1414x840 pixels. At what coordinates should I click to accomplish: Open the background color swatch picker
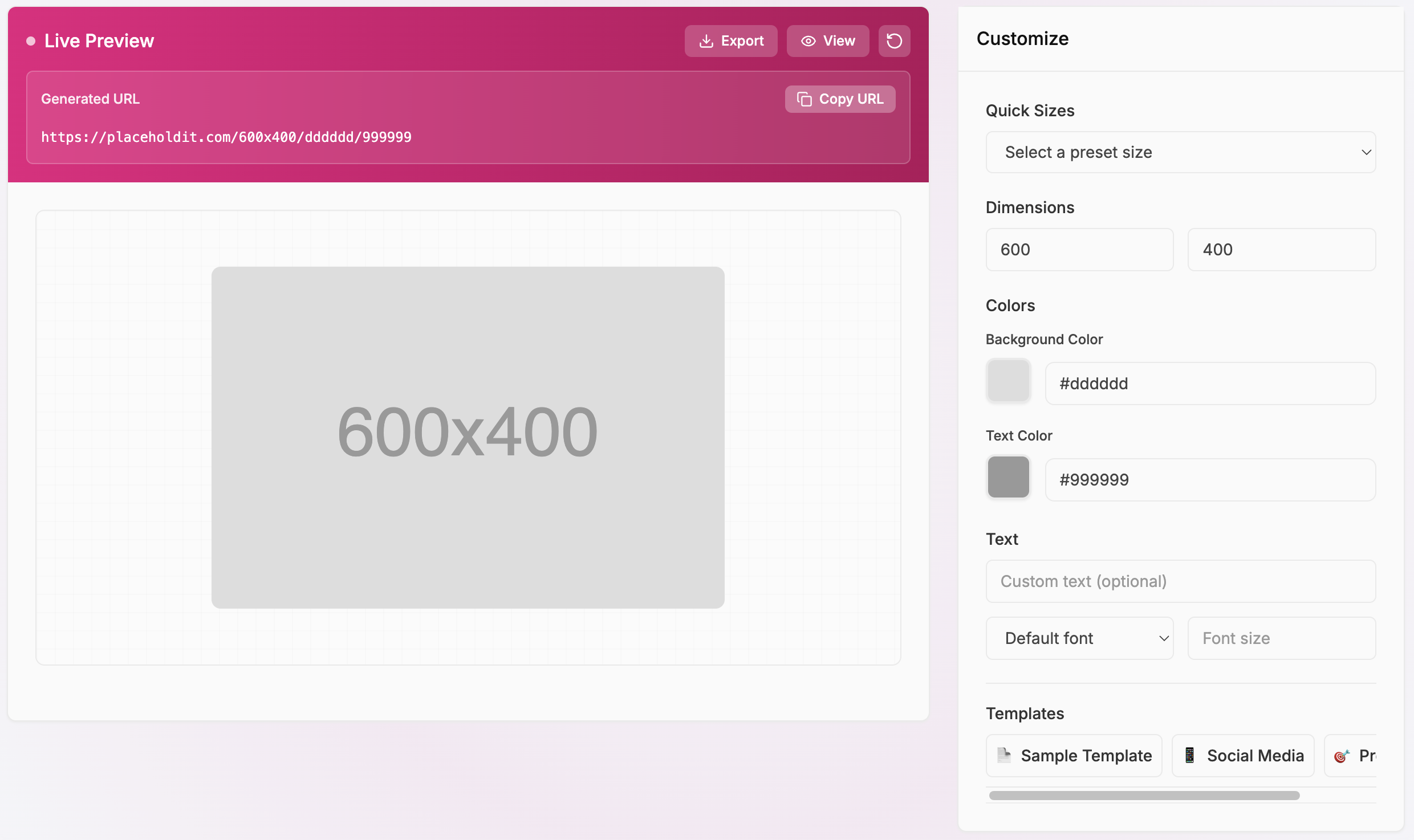pos(1008,381)
